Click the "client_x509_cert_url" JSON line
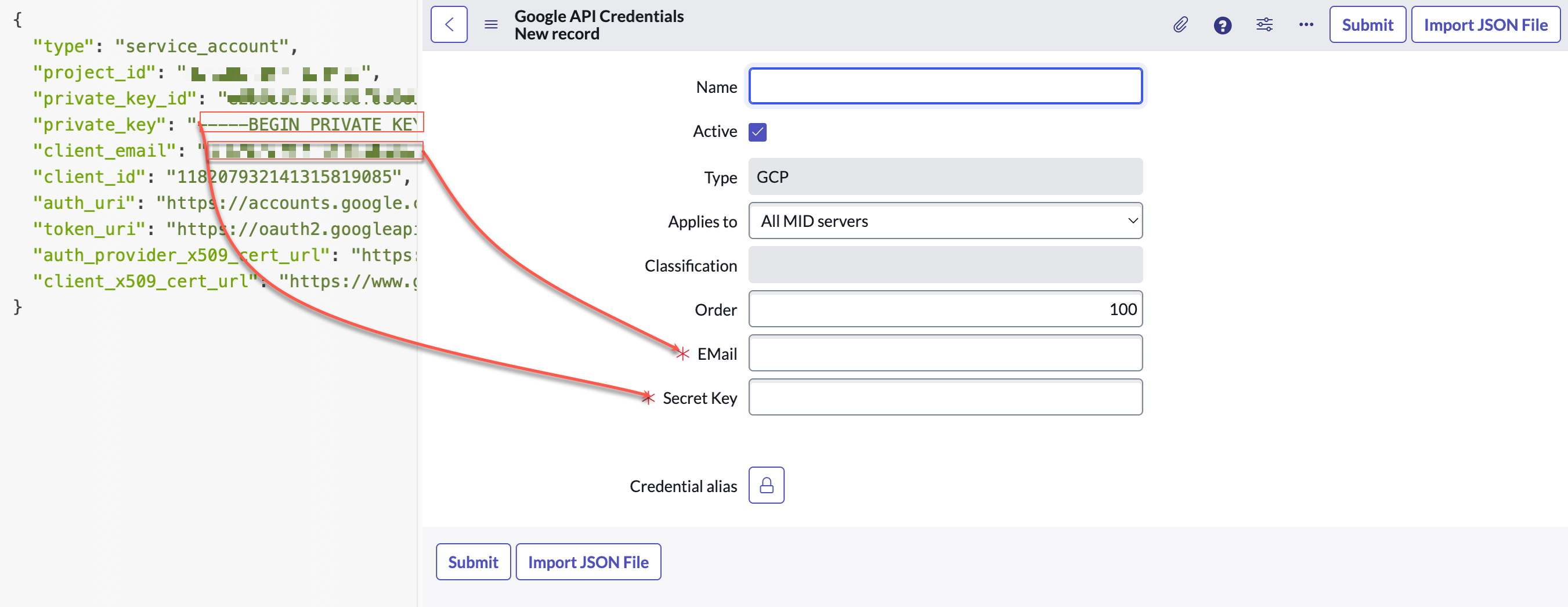The height and width of the screenshot is (607, 1568). click(225, 282)
